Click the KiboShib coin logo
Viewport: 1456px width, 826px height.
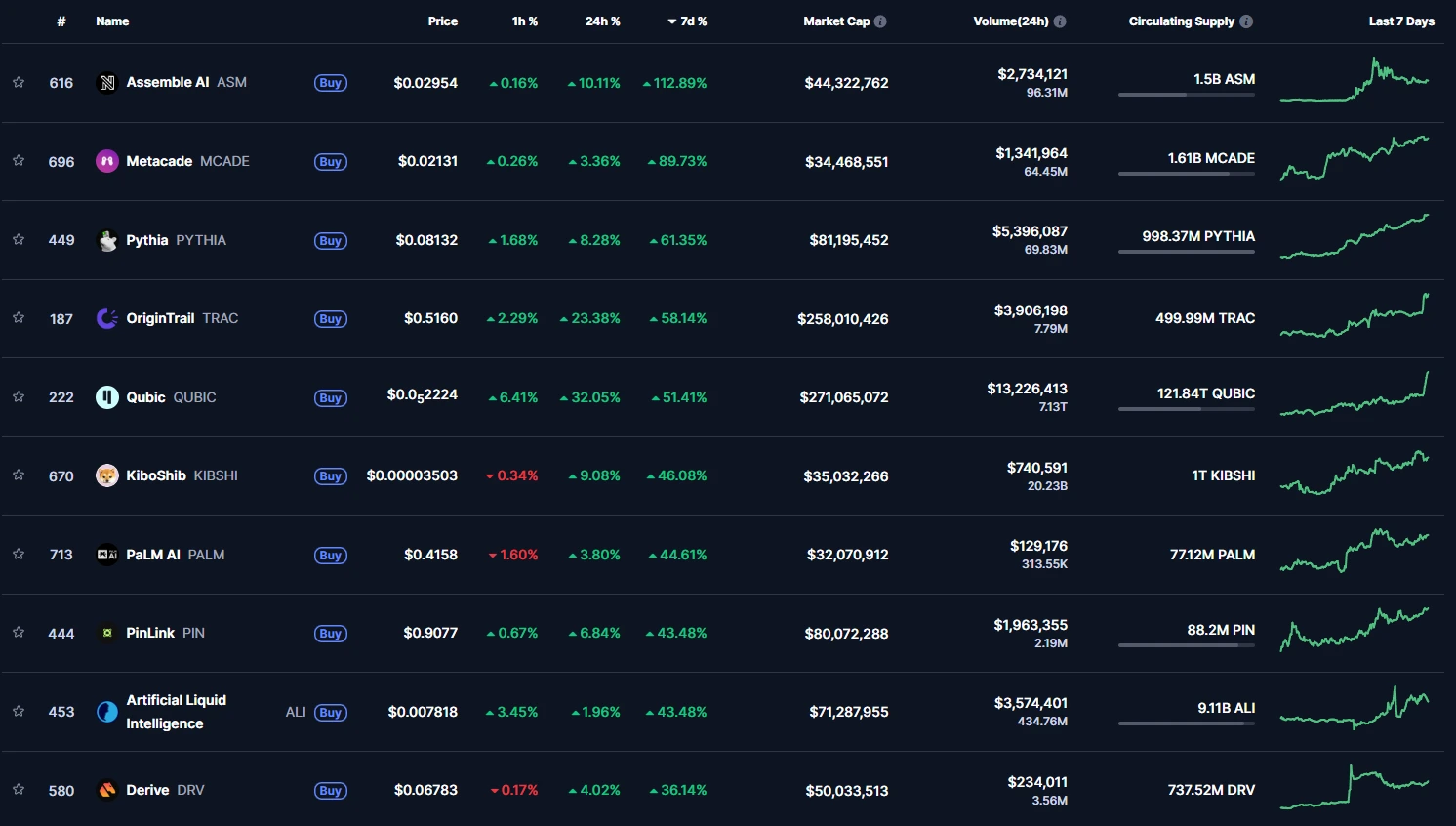point(107,475)
